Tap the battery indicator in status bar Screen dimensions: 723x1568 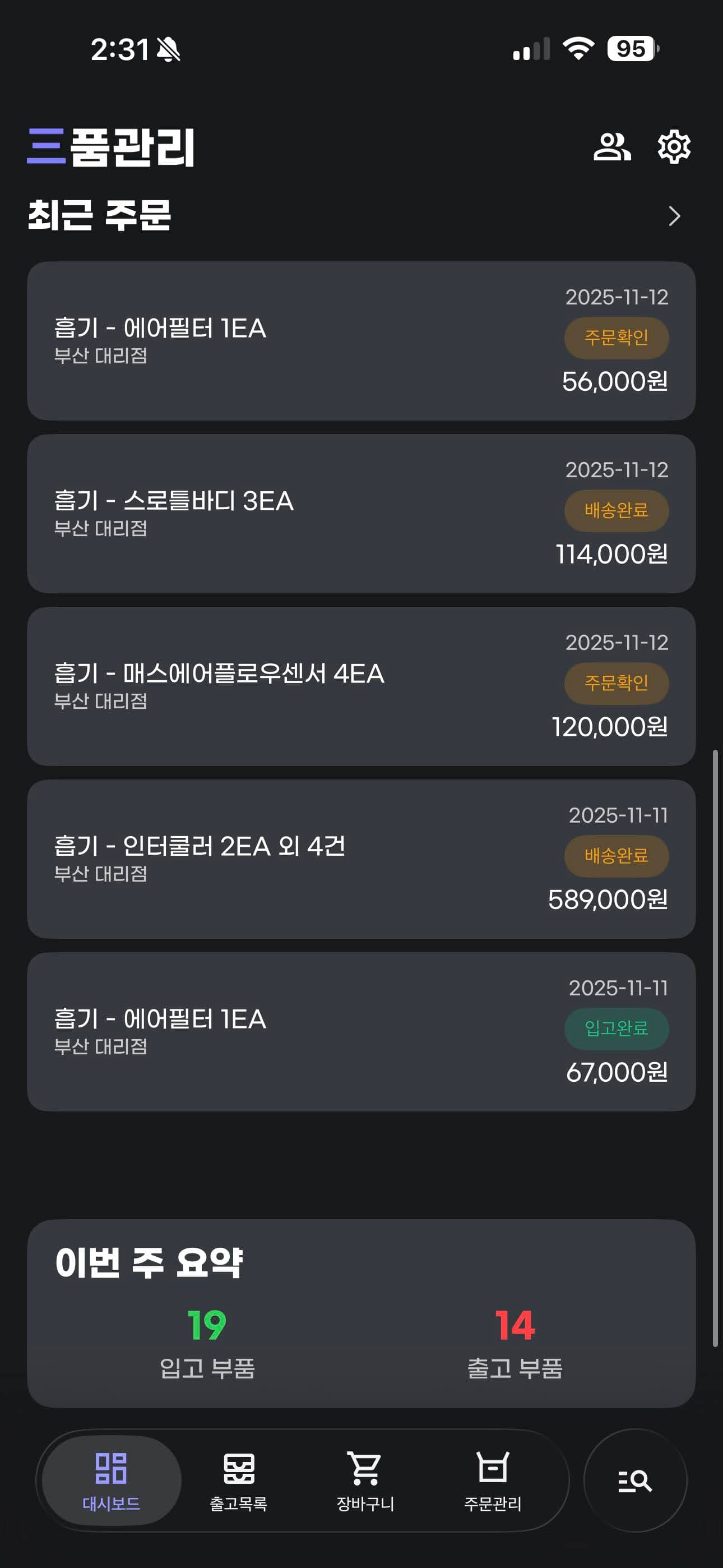[632, 49]
